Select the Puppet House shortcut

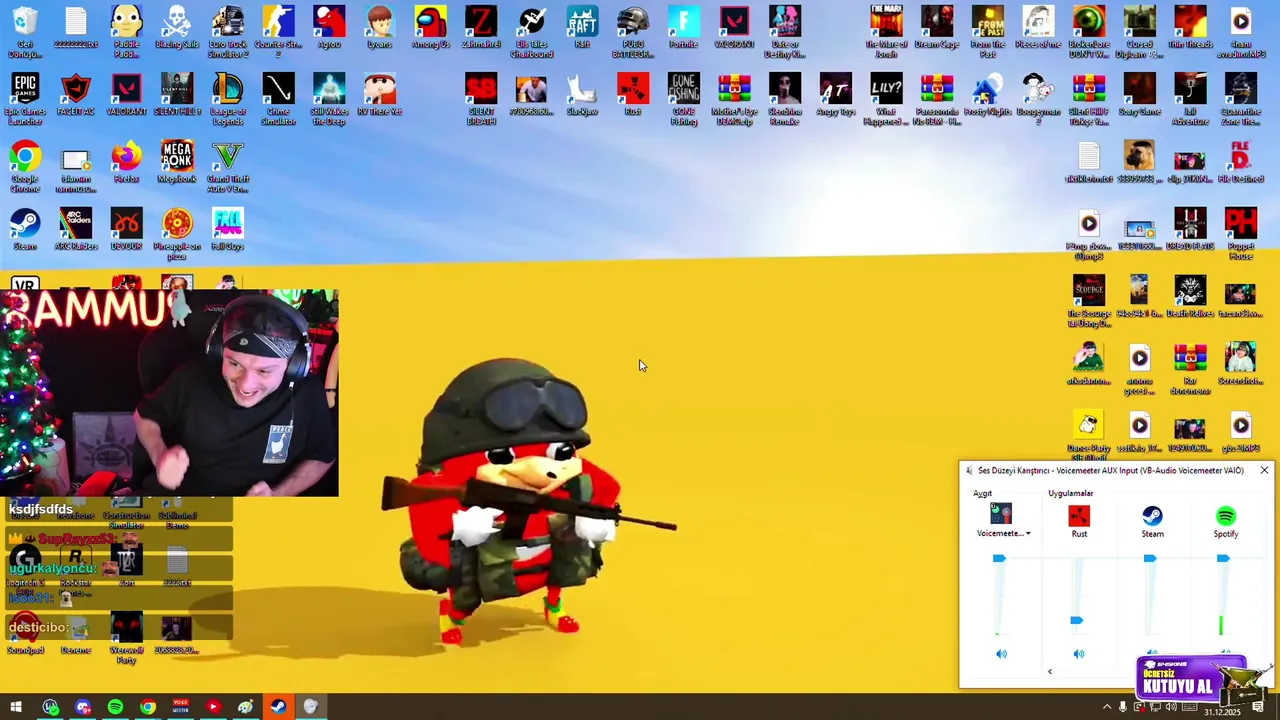(x=1241, y=234)
